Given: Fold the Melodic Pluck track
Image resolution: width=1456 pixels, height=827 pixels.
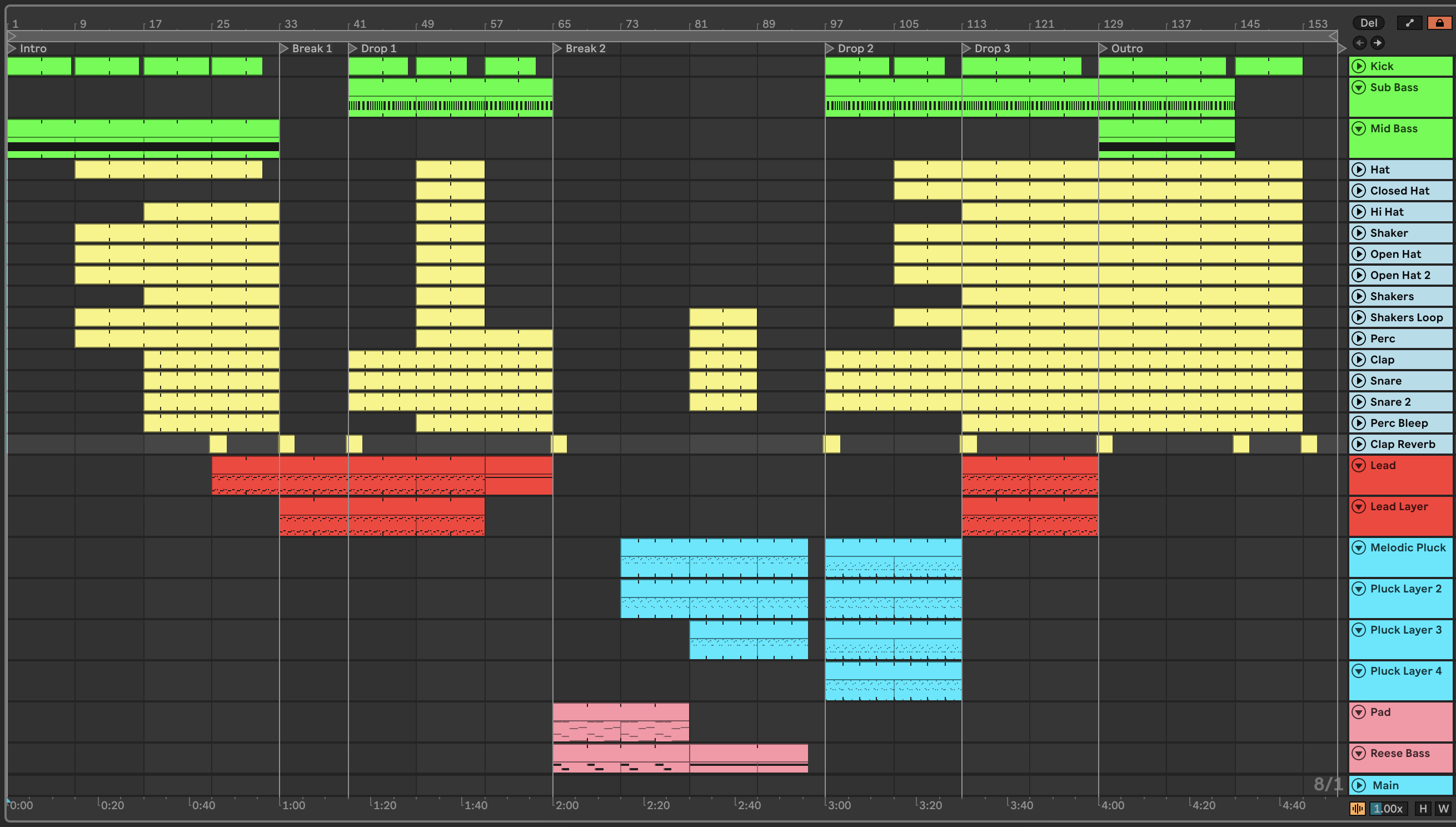Looking at the screenshot, I should 1358,547.
